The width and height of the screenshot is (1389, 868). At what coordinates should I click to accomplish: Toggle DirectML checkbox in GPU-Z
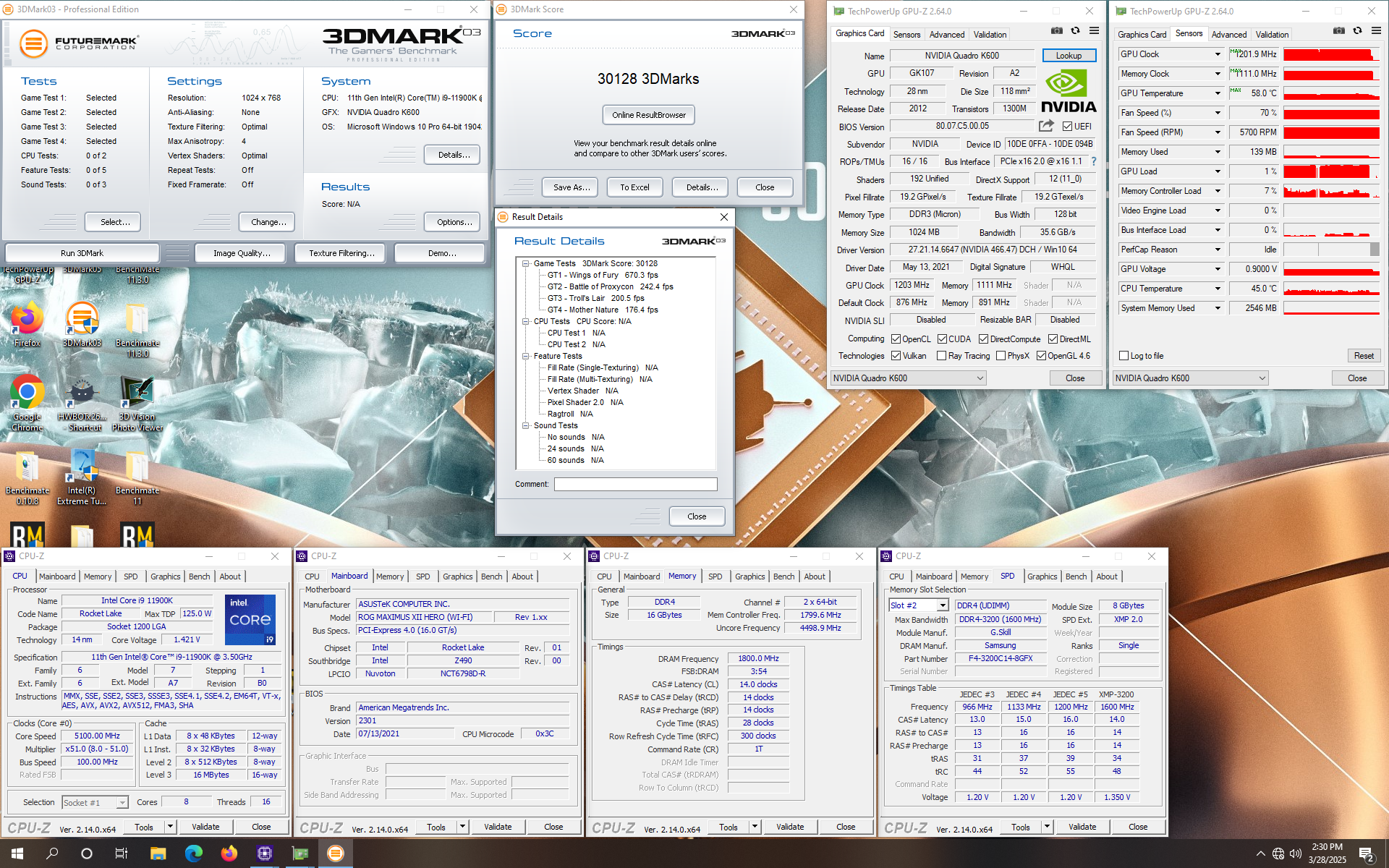coord(1053,339)
